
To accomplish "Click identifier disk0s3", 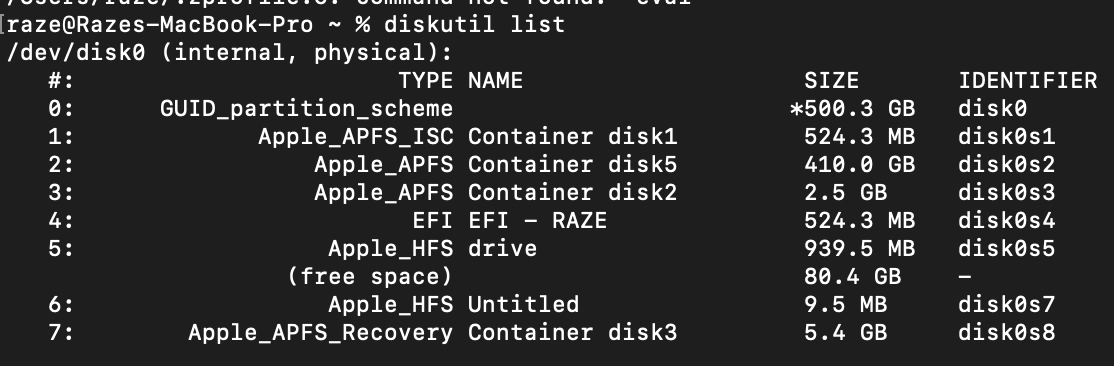I will [1006, 193].
